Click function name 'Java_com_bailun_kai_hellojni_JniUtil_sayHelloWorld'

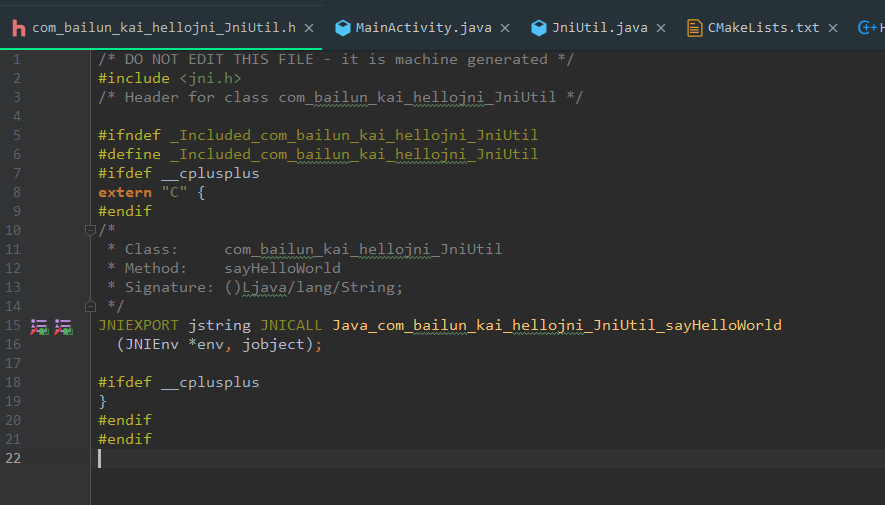coord(557,326)
